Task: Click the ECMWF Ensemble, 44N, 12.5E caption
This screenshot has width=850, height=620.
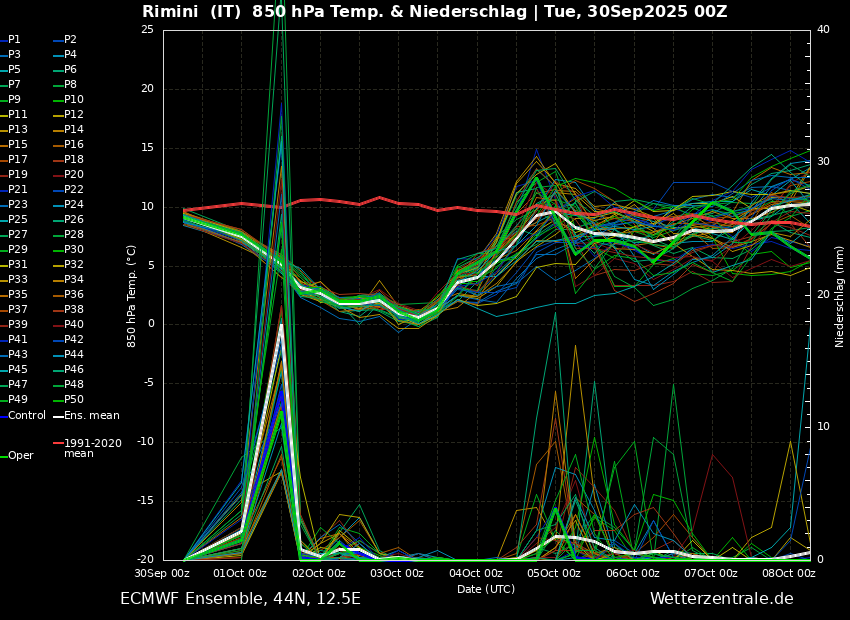Action: 240,599
